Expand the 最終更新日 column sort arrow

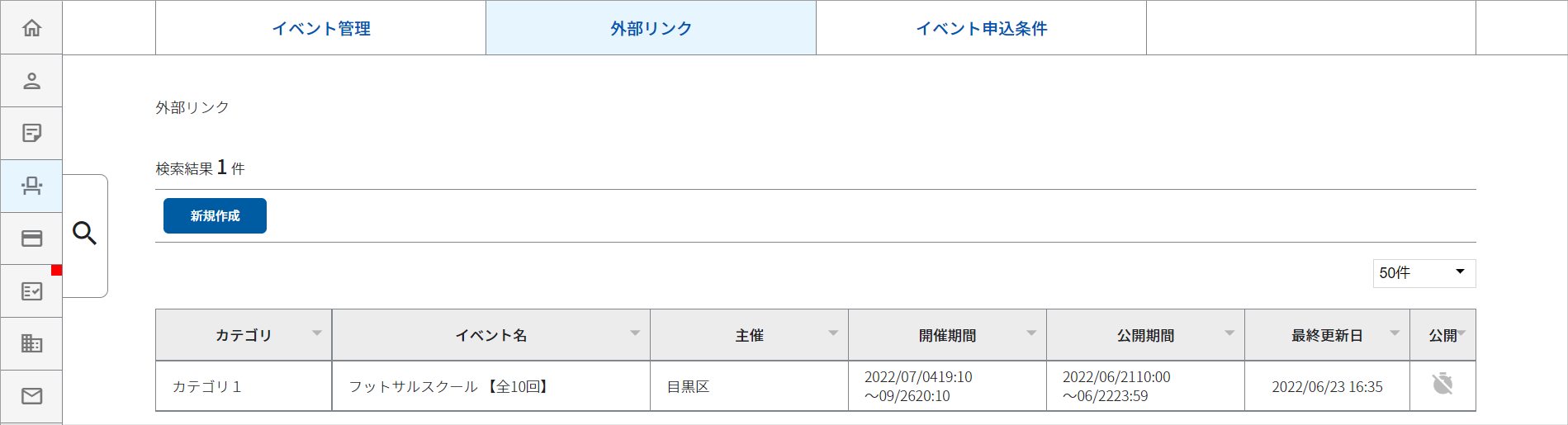point(1395,333)
